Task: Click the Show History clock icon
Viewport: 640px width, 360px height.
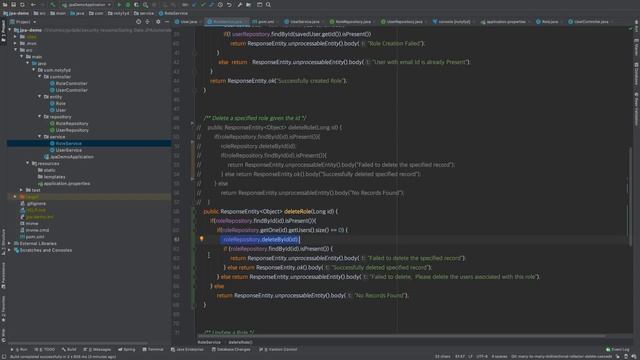Action: tap(220, 5)
